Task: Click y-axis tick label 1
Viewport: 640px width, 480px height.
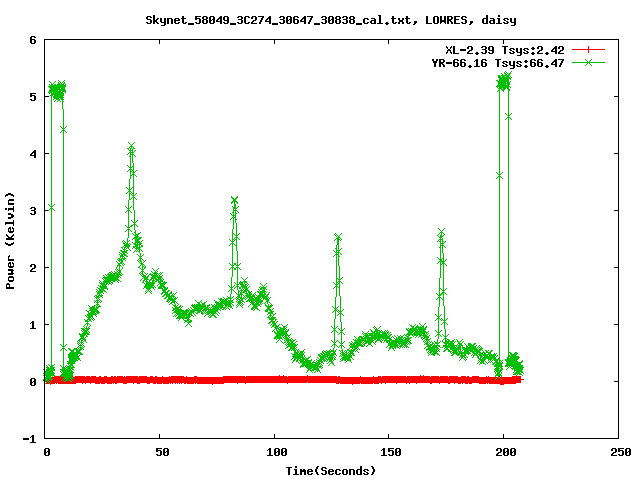Action: (33, 325)
